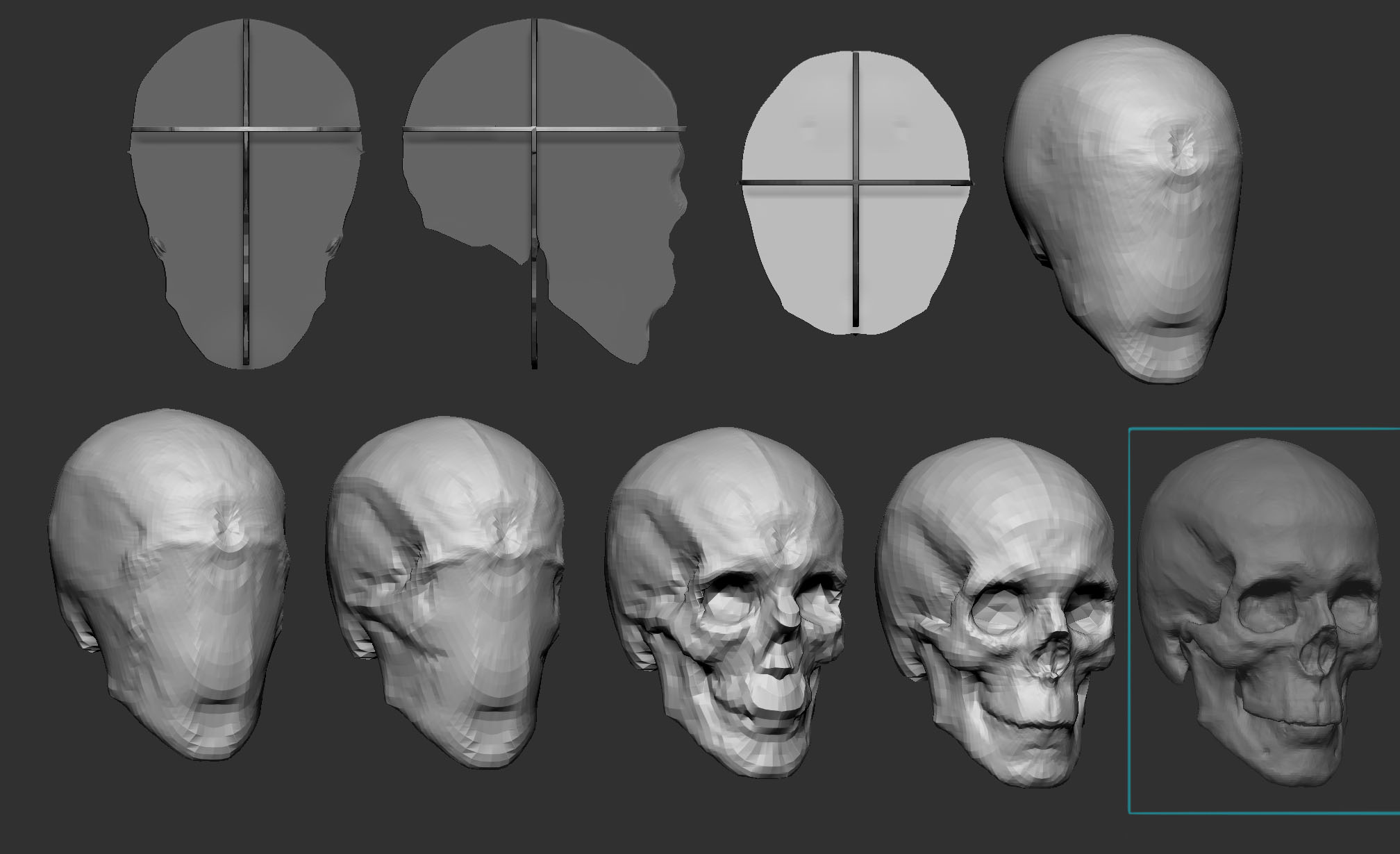Pick the light gray flat oval head
Screen dimensions: 1400x854
tap(856, 192)
